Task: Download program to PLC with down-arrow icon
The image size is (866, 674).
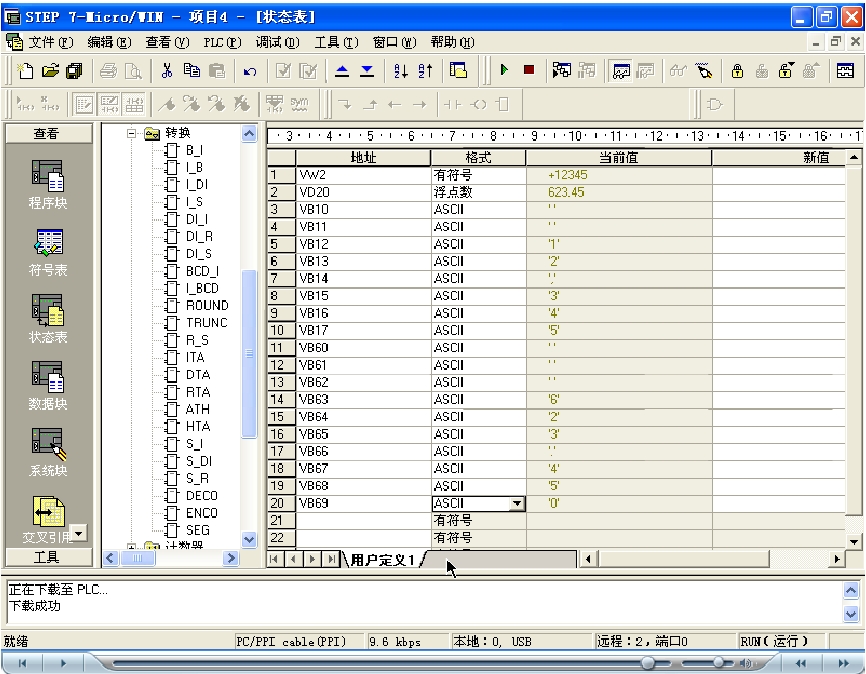Action: pos(367,71)
